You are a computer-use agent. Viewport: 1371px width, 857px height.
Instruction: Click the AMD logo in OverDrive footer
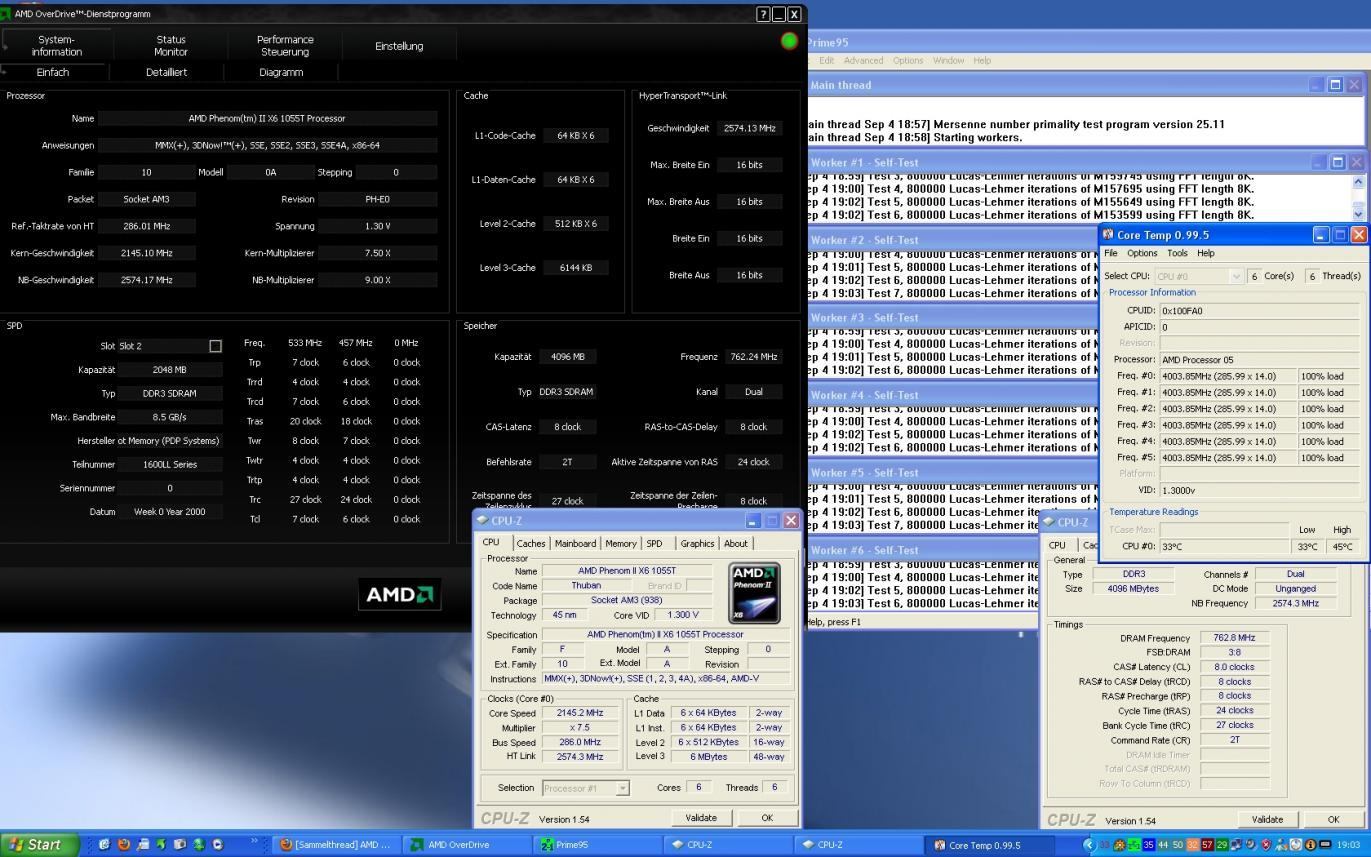coord(400,595)
